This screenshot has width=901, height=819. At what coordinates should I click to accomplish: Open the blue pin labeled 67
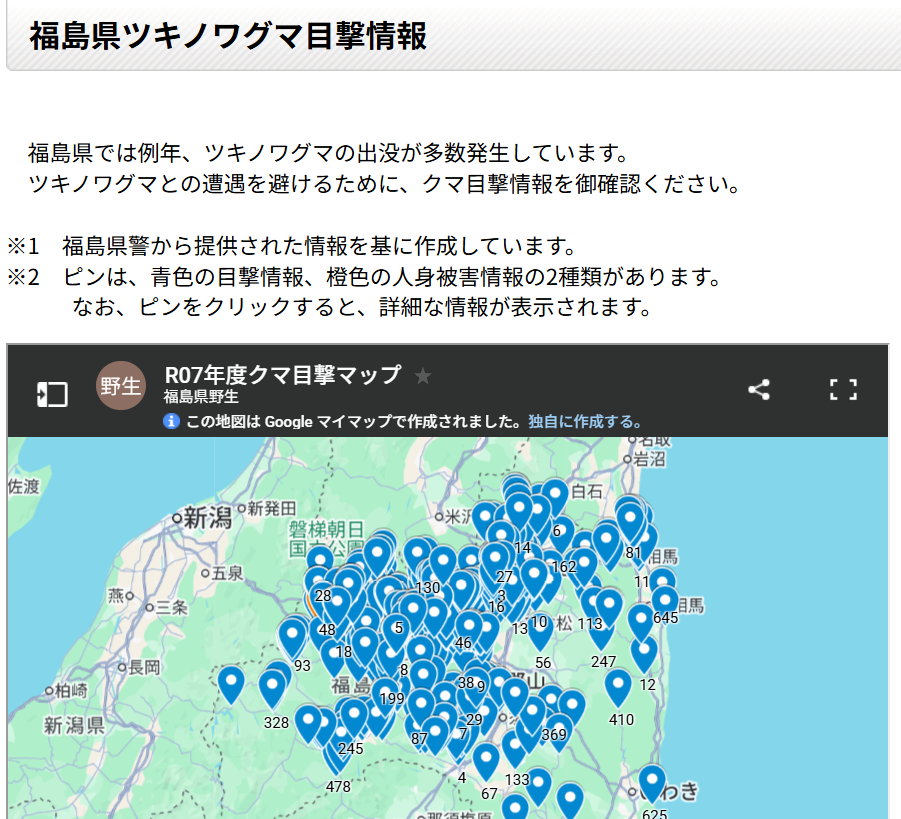click(x=486, y=760)
